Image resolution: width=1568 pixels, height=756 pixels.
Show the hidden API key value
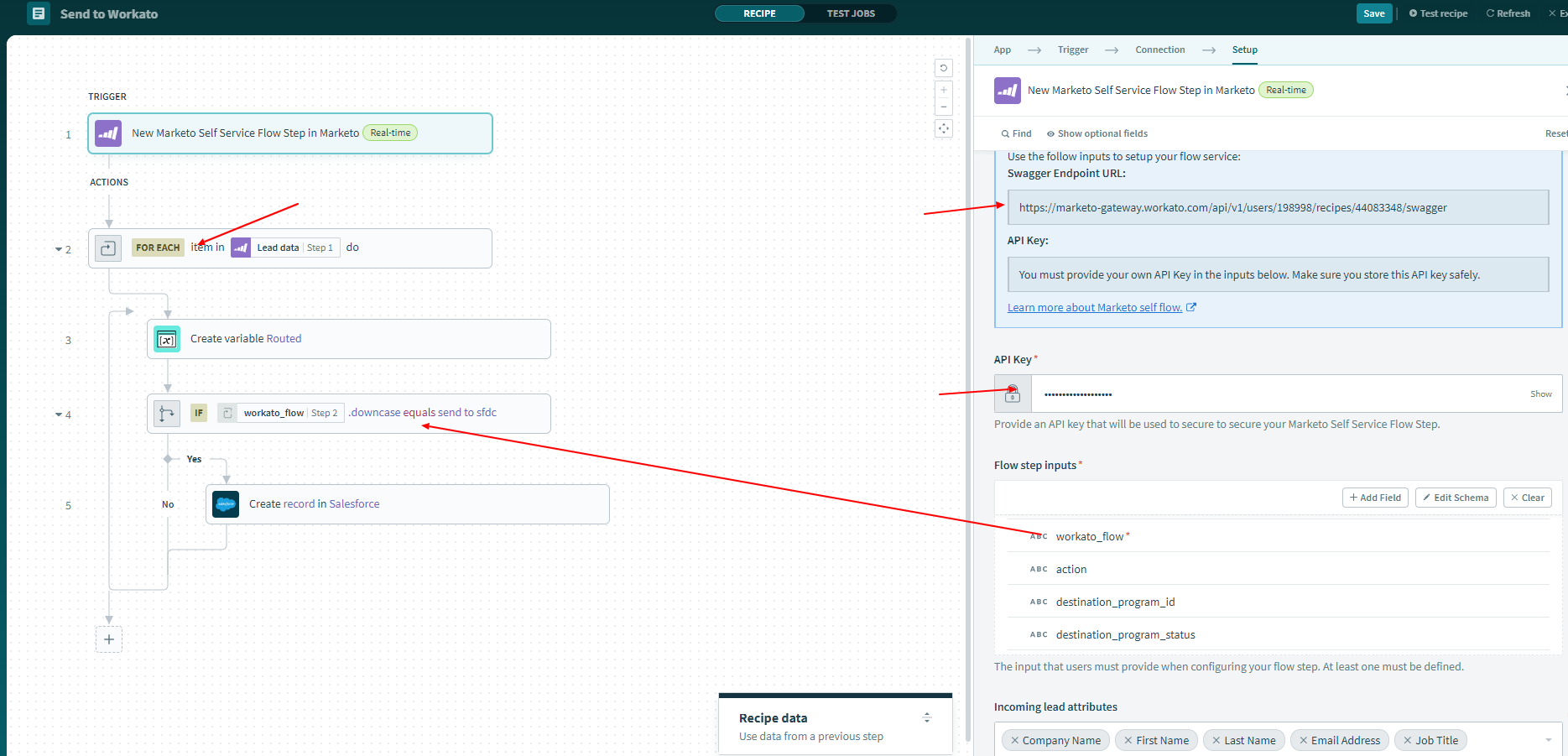coord(1540,394)
